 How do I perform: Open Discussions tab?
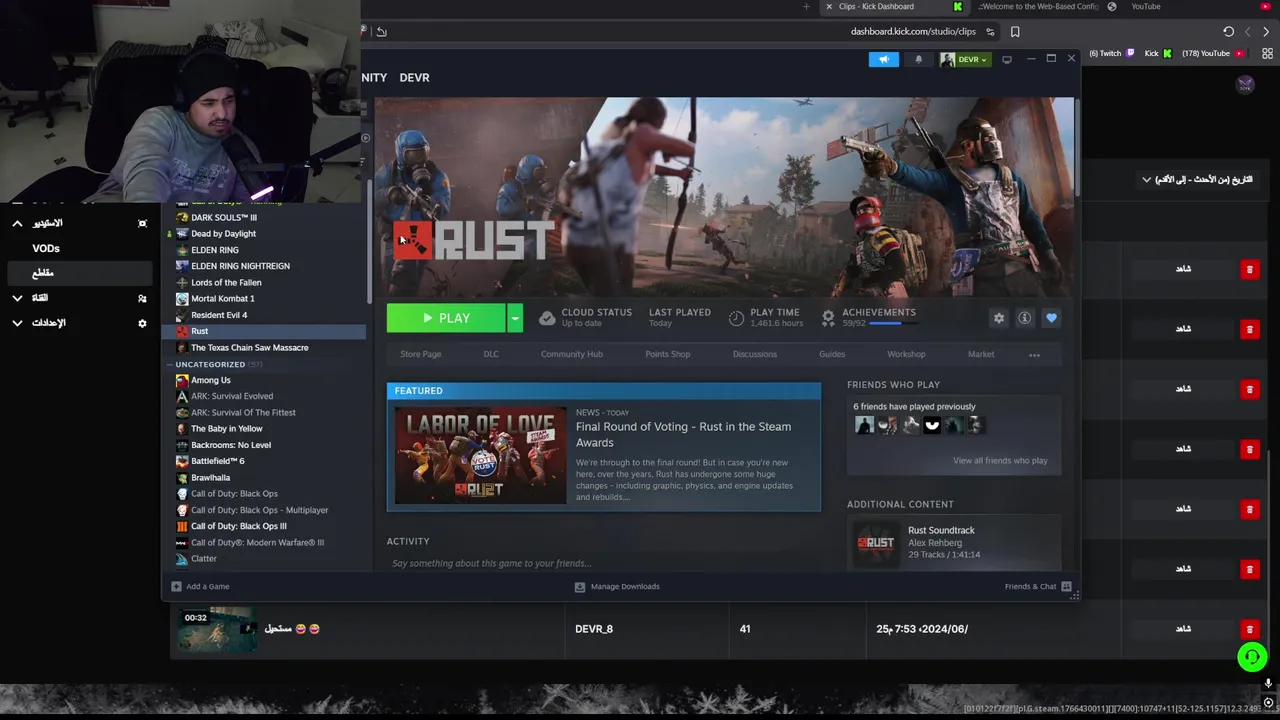point(754,354)
